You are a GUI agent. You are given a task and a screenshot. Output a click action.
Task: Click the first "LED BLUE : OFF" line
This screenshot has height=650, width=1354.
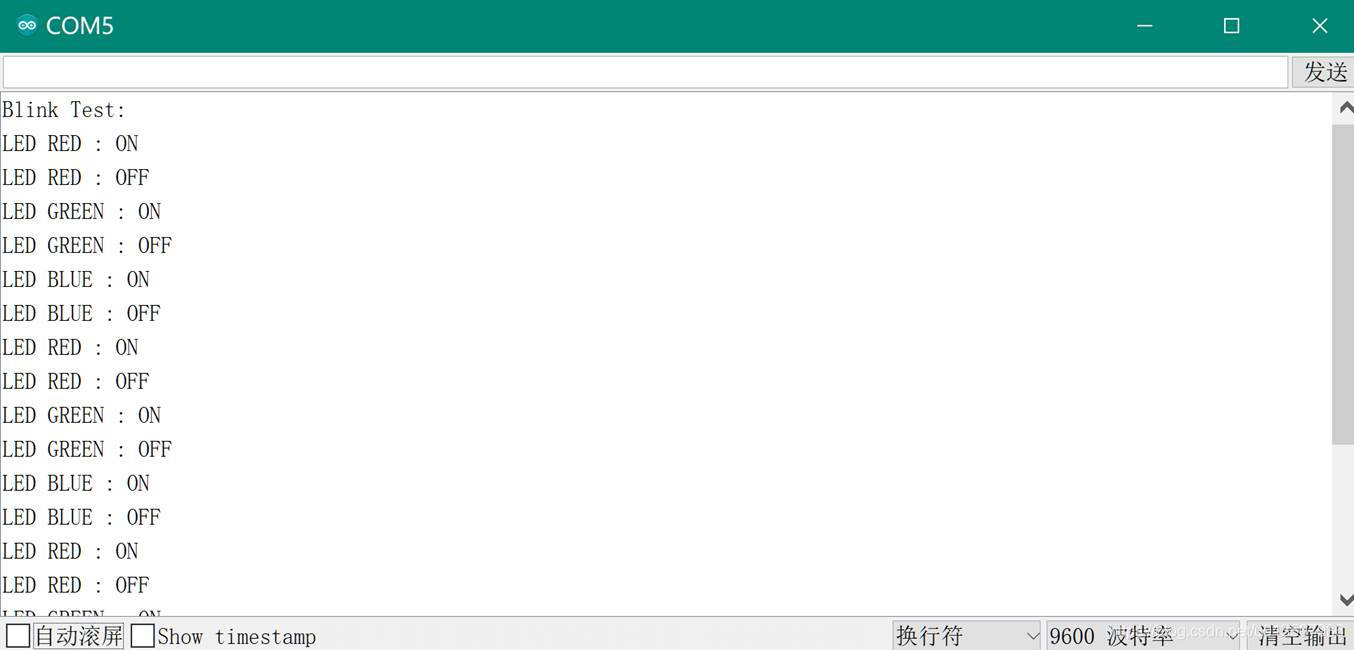point(81,313)
